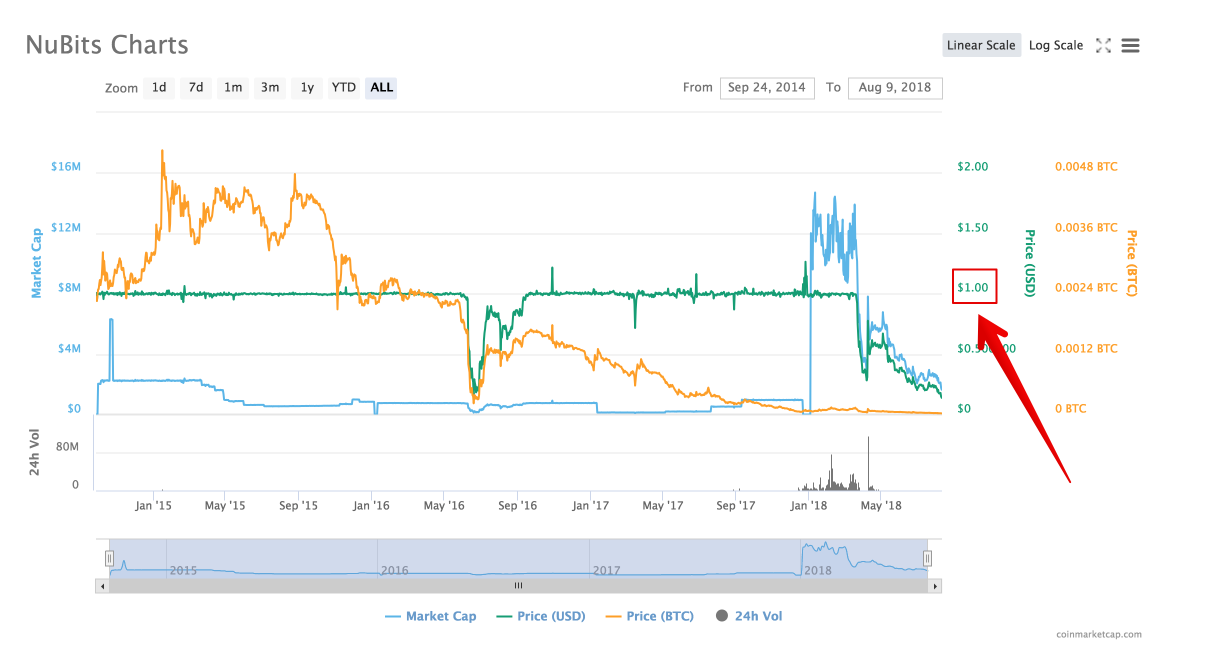Click the Market Cap axis title
The height and width of the screenshot is (655, 1205).
pyautogui.click(x=37, y=264)
